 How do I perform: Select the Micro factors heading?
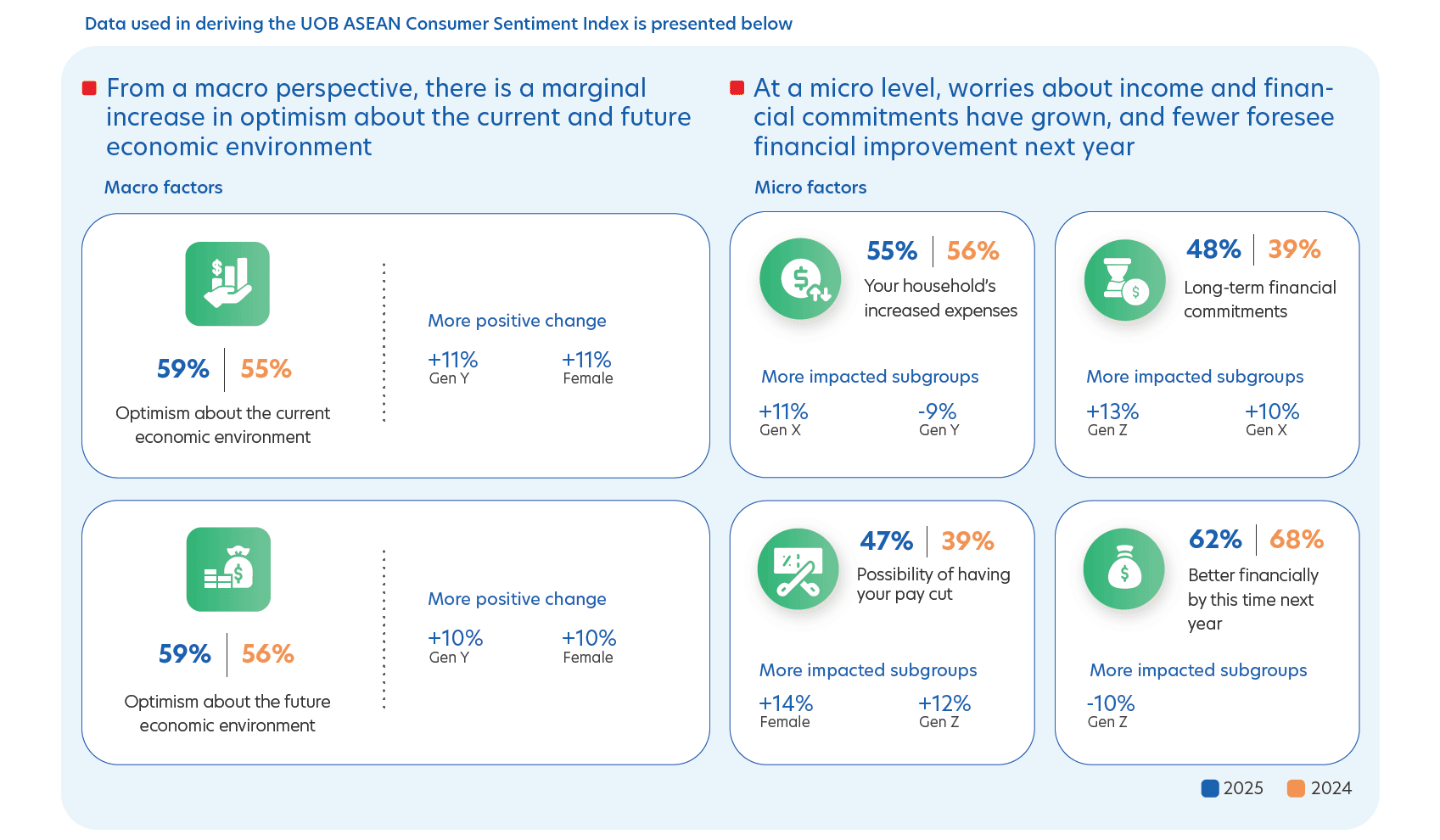tap(810, 188)
